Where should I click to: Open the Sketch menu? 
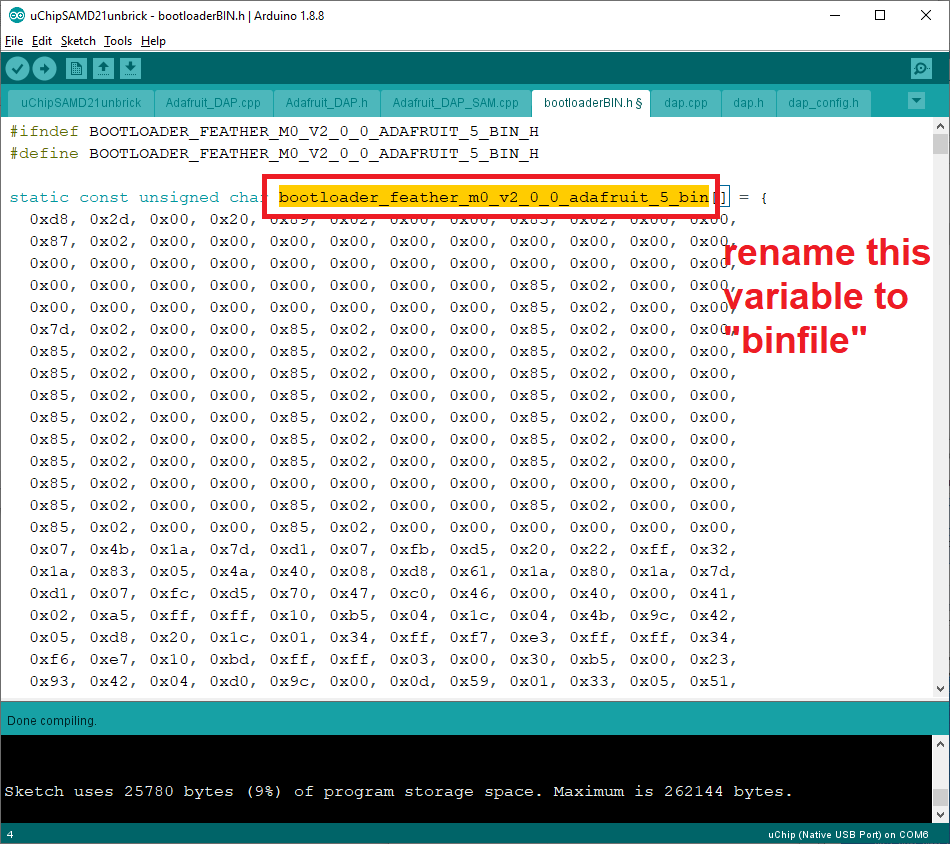coord(78,41)
